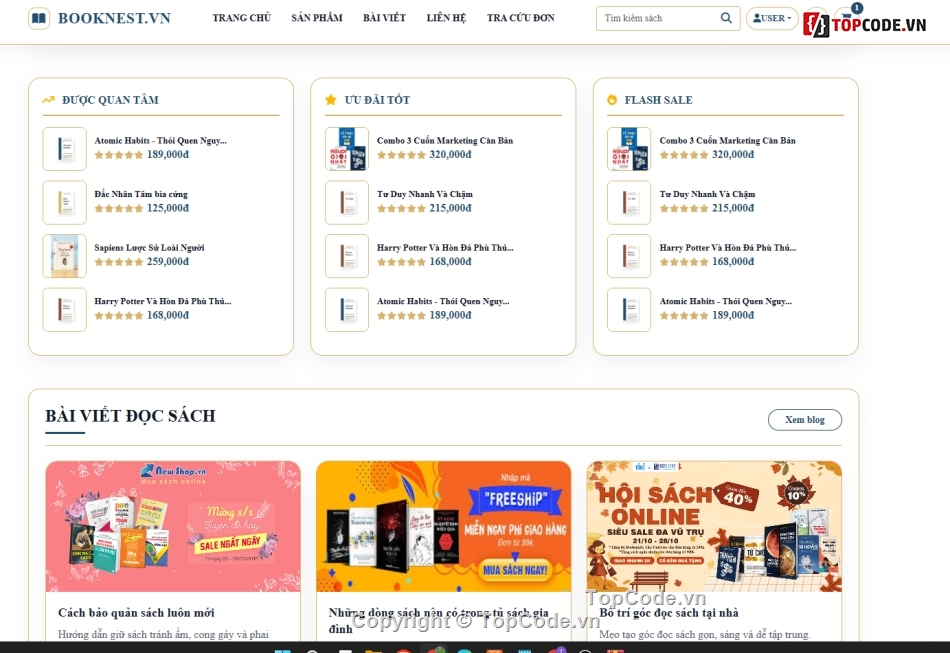Viewport: 950px width, 653px height.
Task: Open Atomic Habits title in Được Quan Tâm
Action: pos(161,141)
